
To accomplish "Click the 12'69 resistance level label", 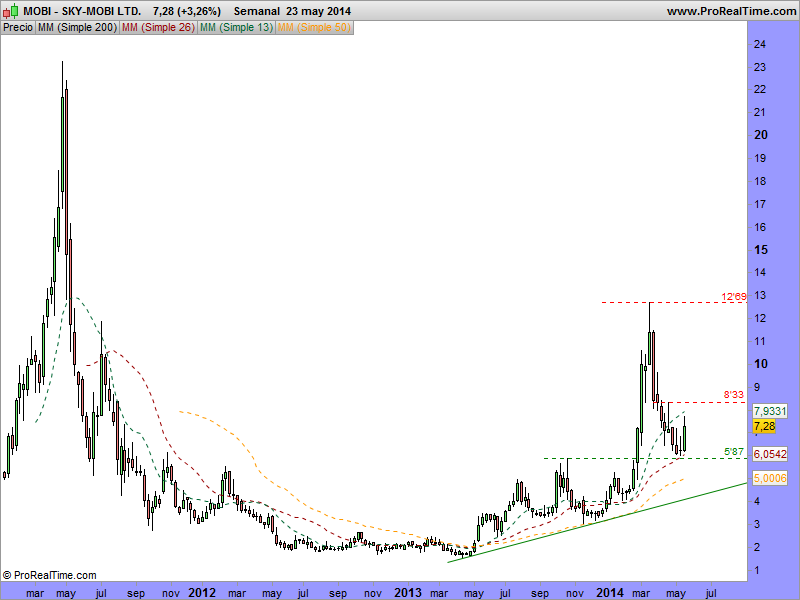I will click(x=734, y=296).
